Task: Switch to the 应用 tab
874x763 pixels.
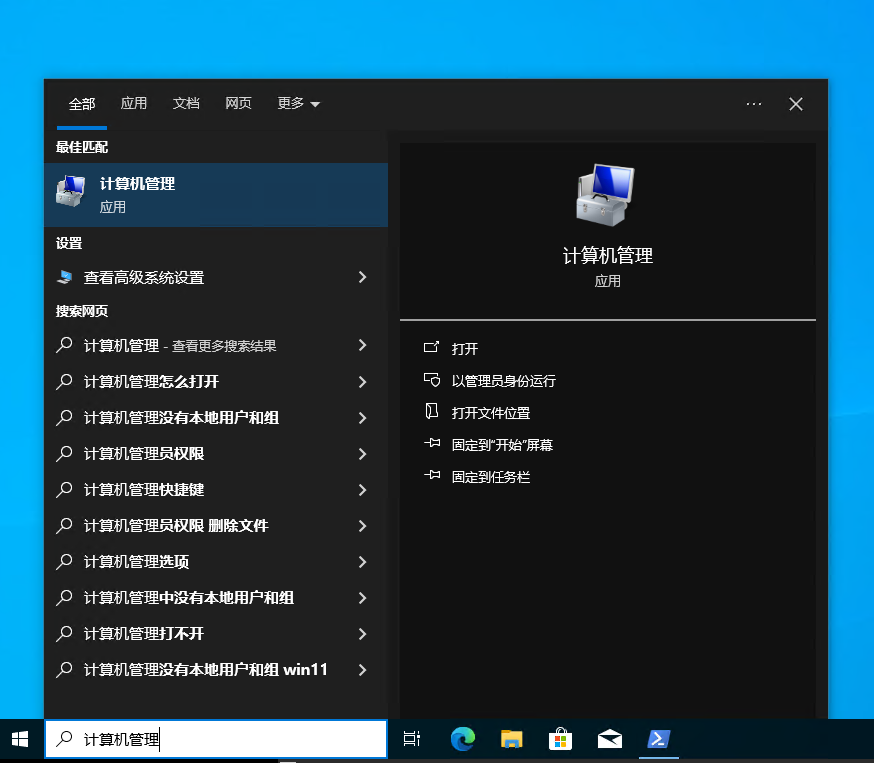Action: pos(134,104)
